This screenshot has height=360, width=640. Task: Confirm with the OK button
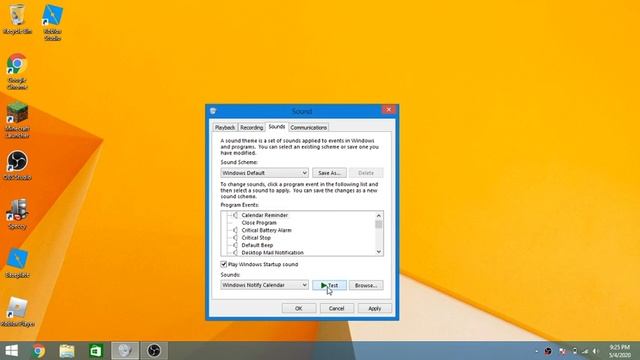[x=299, y=308]
